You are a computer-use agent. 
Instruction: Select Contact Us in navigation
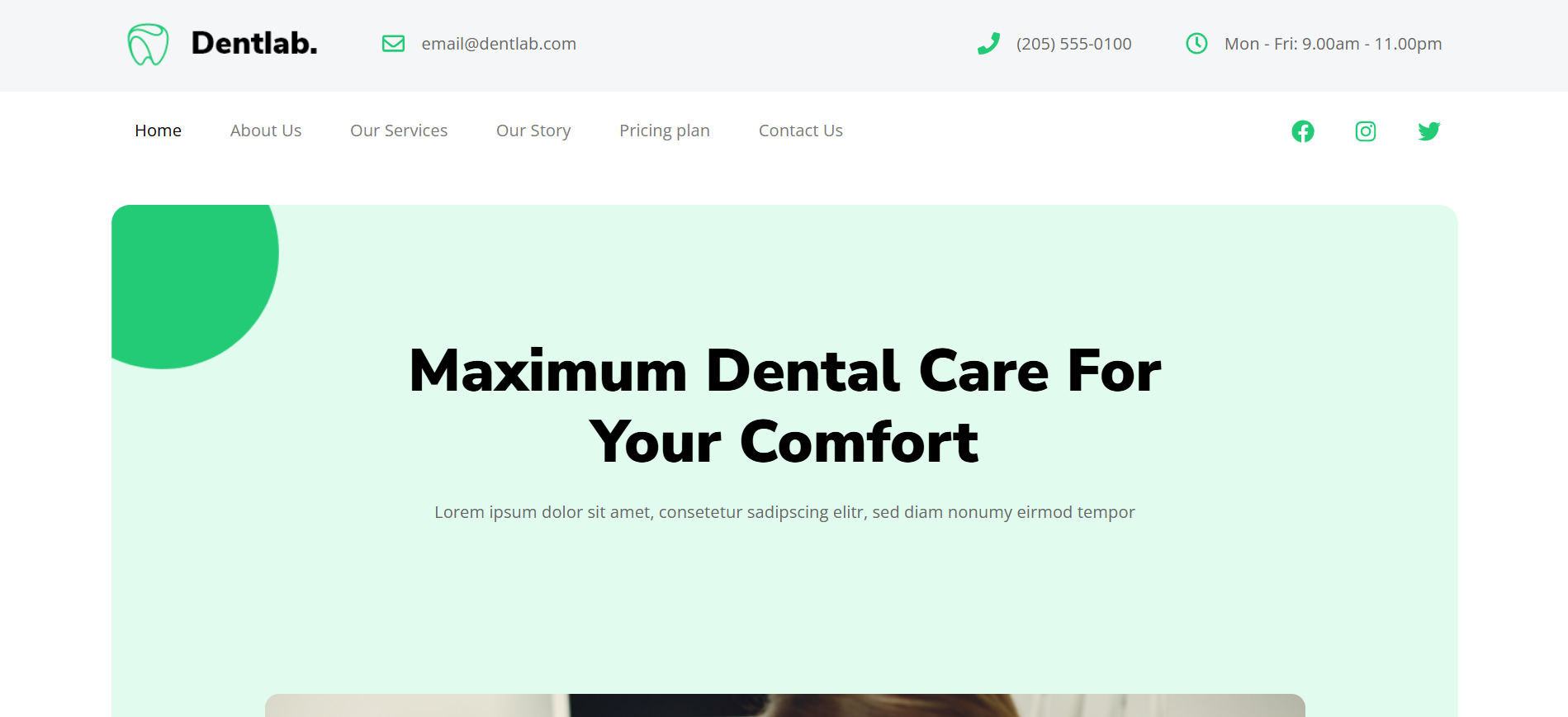801,131
